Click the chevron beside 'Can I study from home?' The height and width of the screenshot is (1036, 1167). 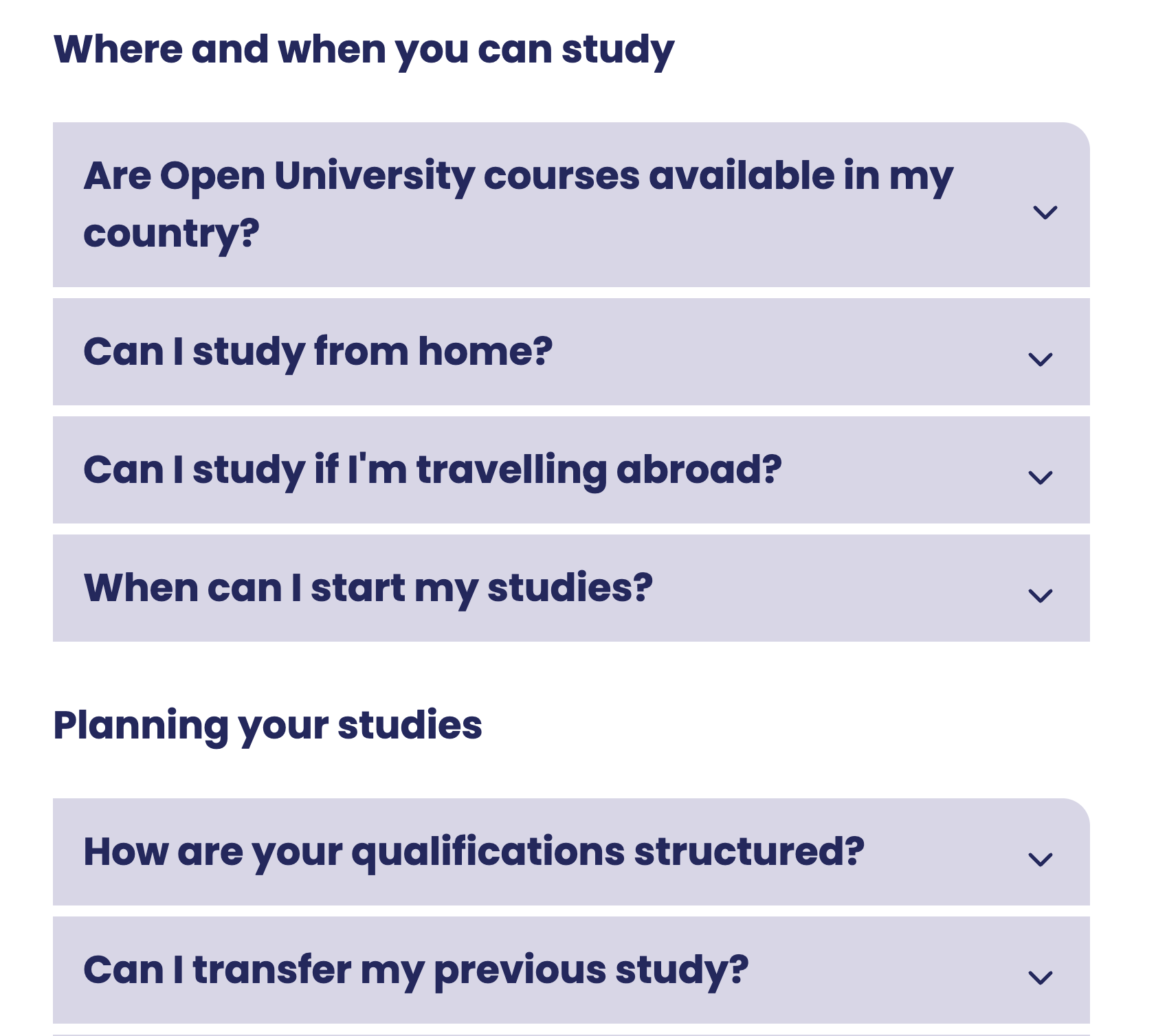(x=1043, y=358)
